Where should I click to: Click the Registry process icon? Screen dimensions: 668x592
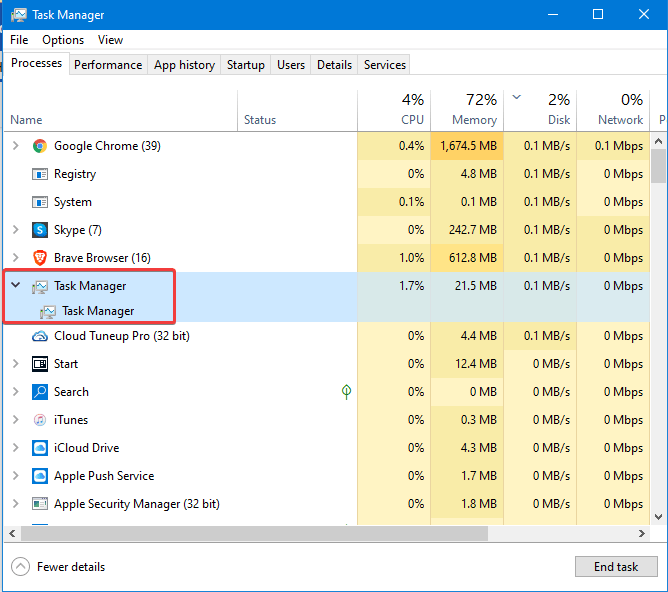point(40,174)
